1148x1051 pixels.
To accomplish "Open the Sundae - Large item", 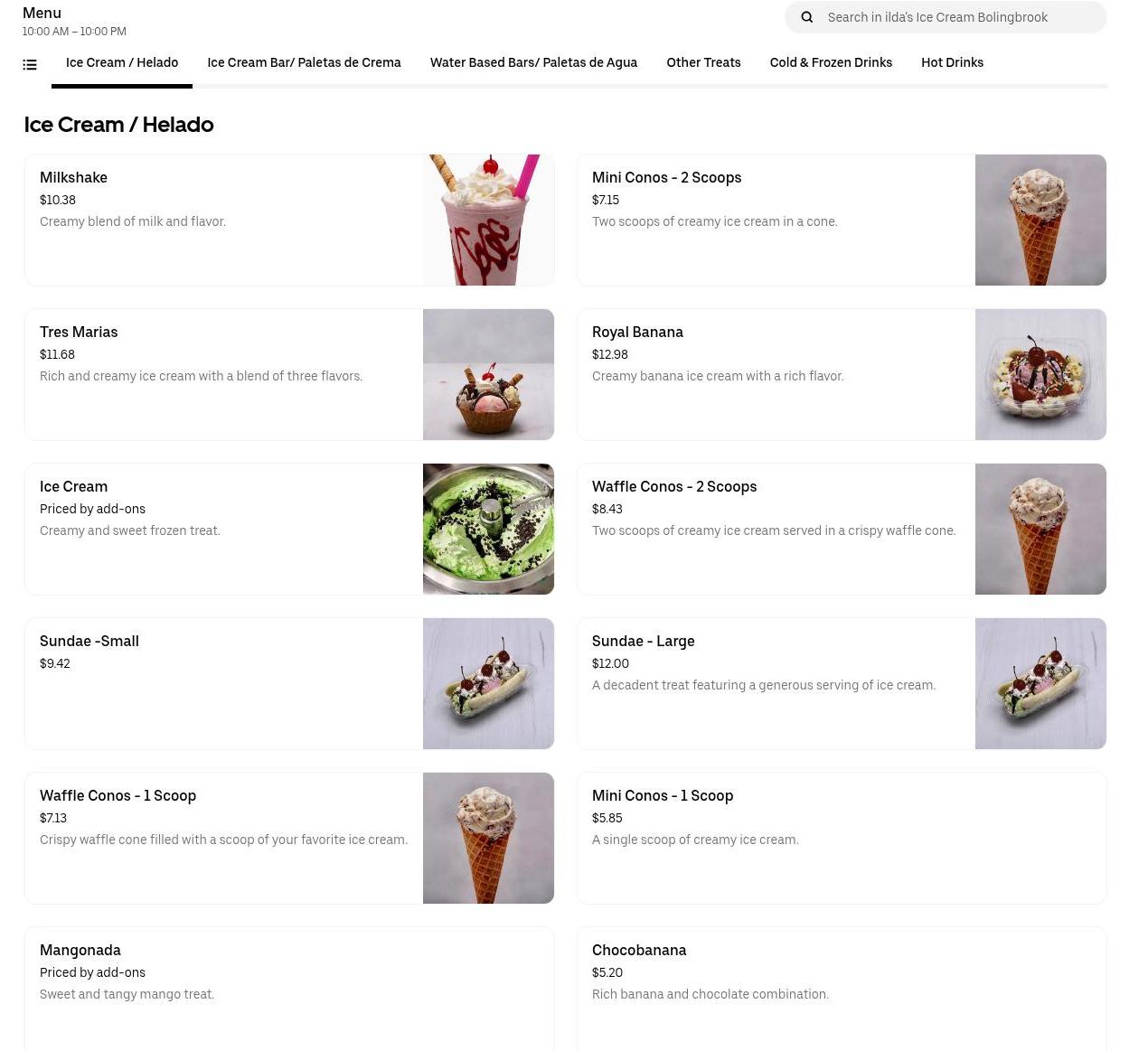I will pyautogui.click(x=842, y=683).
